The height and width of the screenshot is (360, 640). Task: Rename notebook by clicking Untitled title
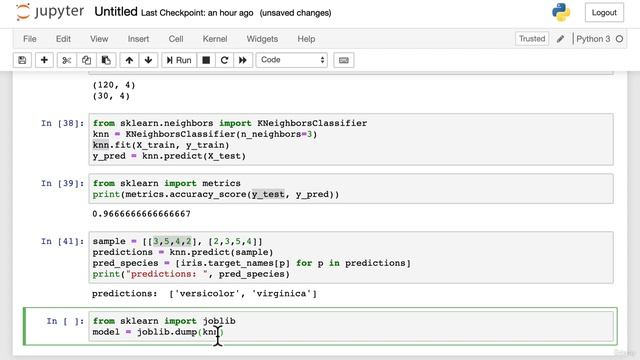[x=116, y=12]
